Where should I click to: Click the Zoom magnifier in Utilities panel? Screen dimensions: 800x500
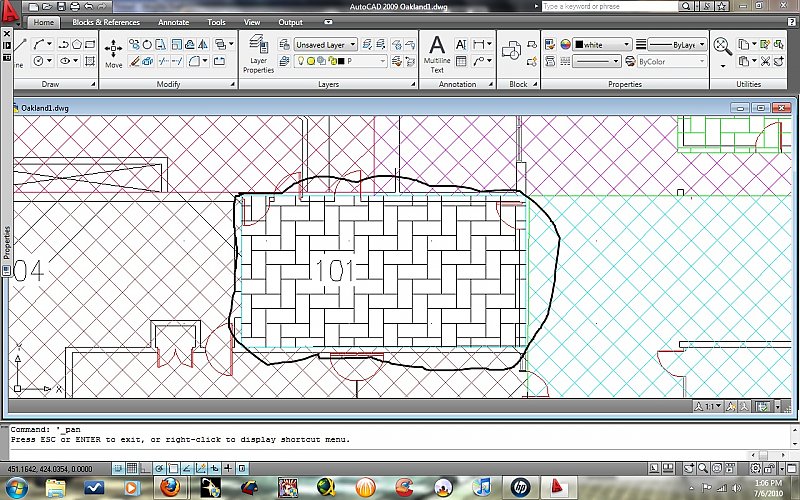[x=722, y=45]
